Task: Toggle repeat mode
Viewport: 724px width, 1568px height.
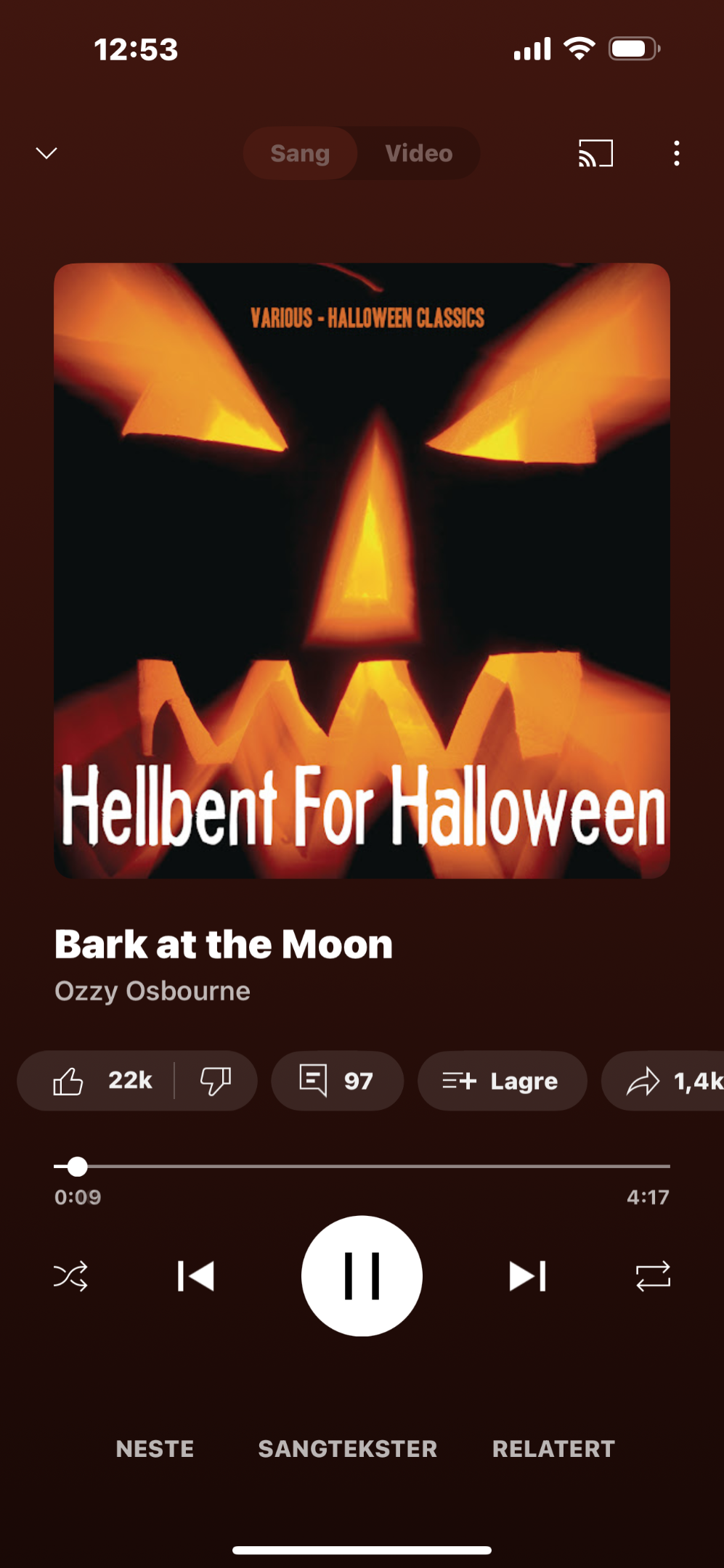Action: [x=653, y=1276]
